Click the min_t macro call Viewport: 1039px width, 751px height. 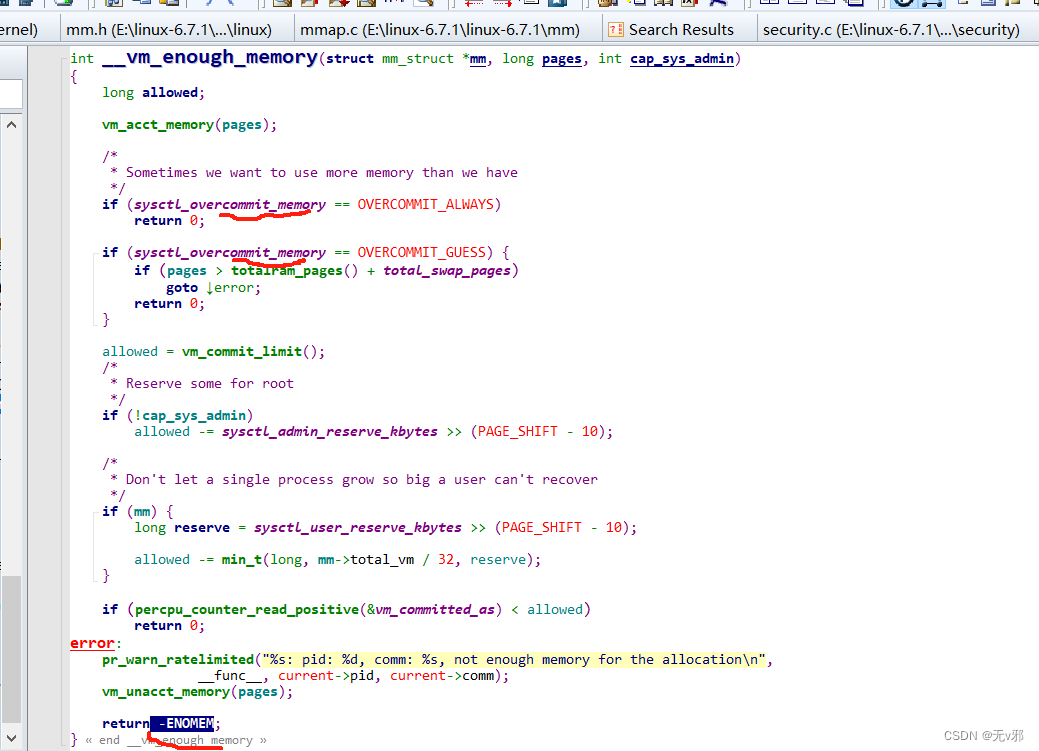pyautogui.click(x=241, y=560)
